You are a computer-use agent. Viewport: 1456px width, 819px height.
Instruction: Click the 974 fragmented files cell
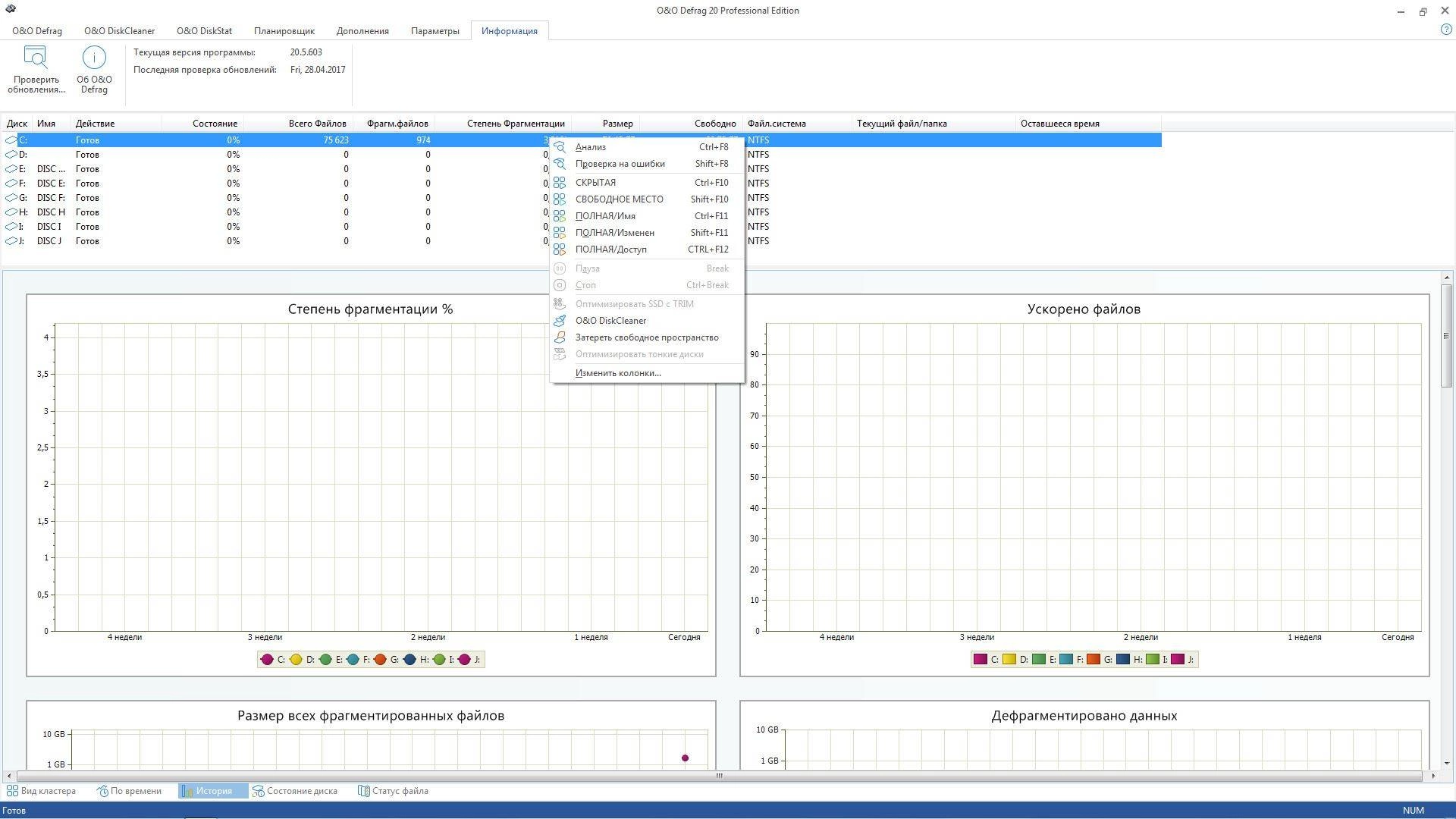(x=423, y=140)
